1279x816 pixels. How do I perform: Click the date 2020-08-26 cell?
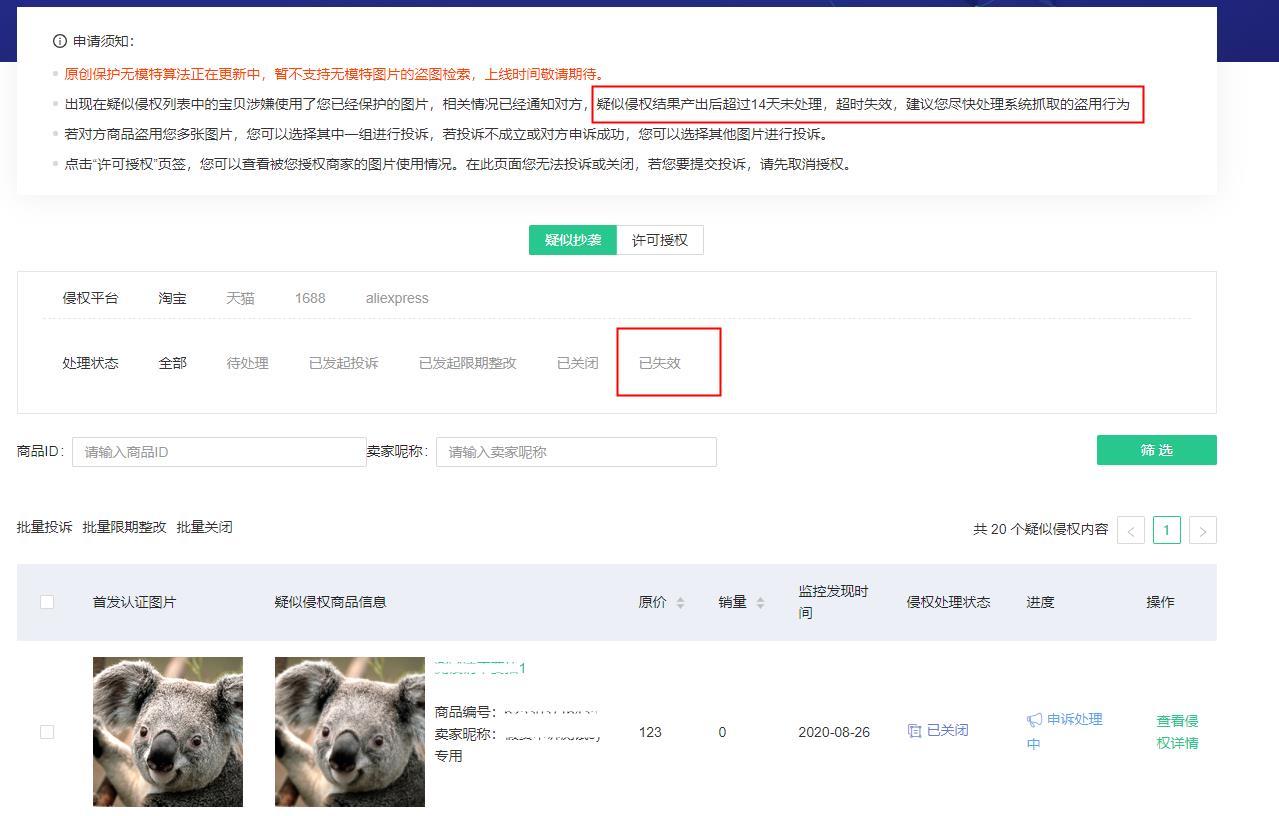(834, 732)
